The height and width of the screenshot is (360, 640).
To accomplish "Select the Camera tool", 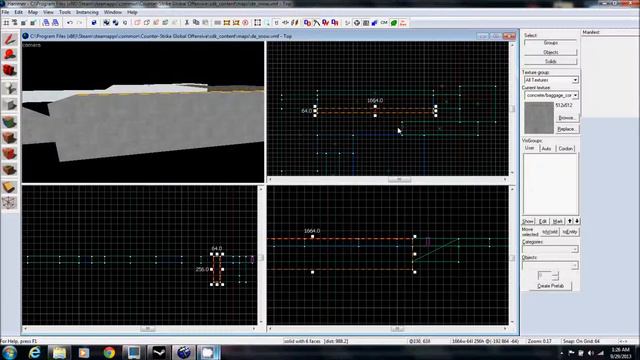I will 10,71.
